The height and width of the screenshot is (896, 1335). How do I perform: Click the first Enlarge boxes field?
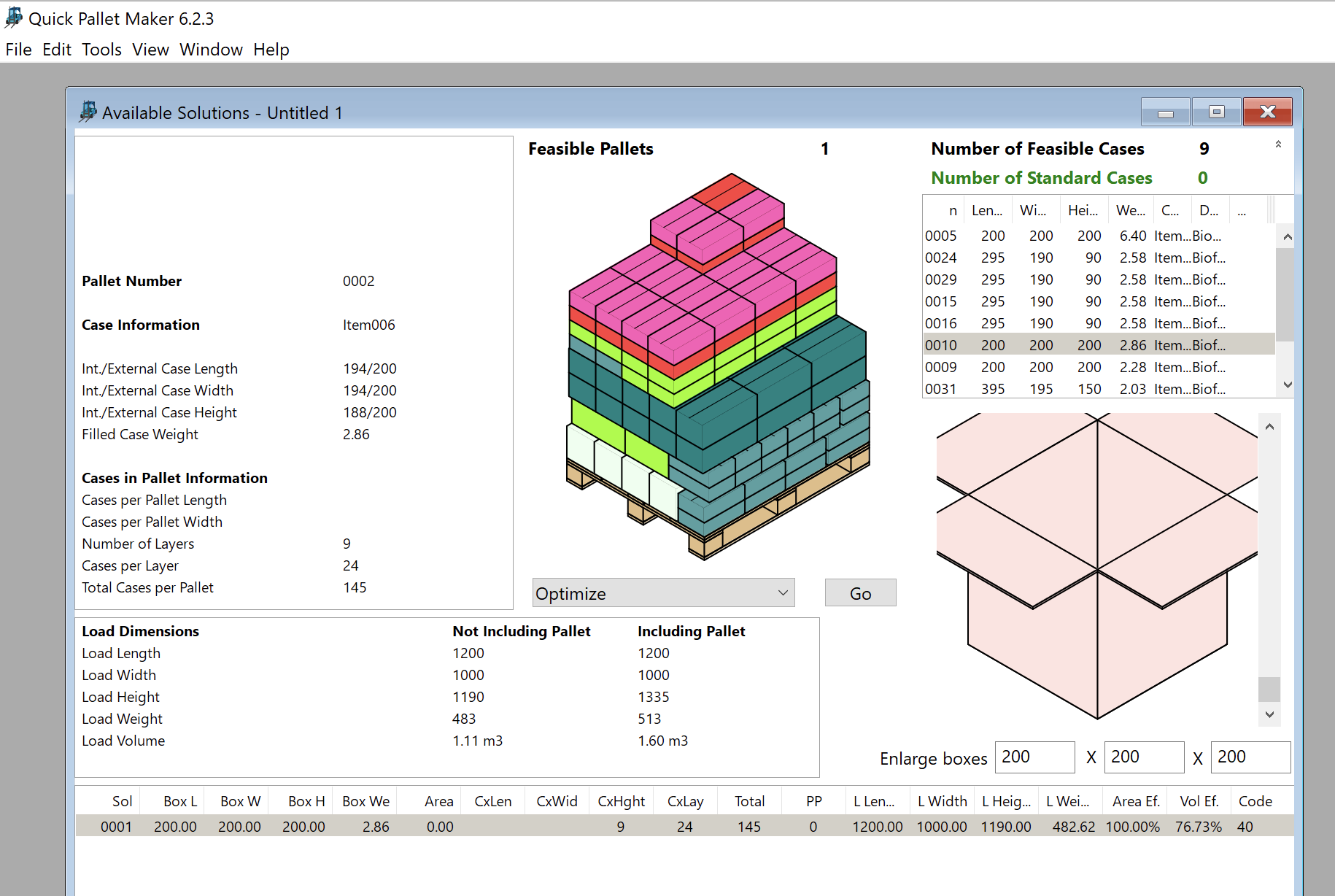1034,757
